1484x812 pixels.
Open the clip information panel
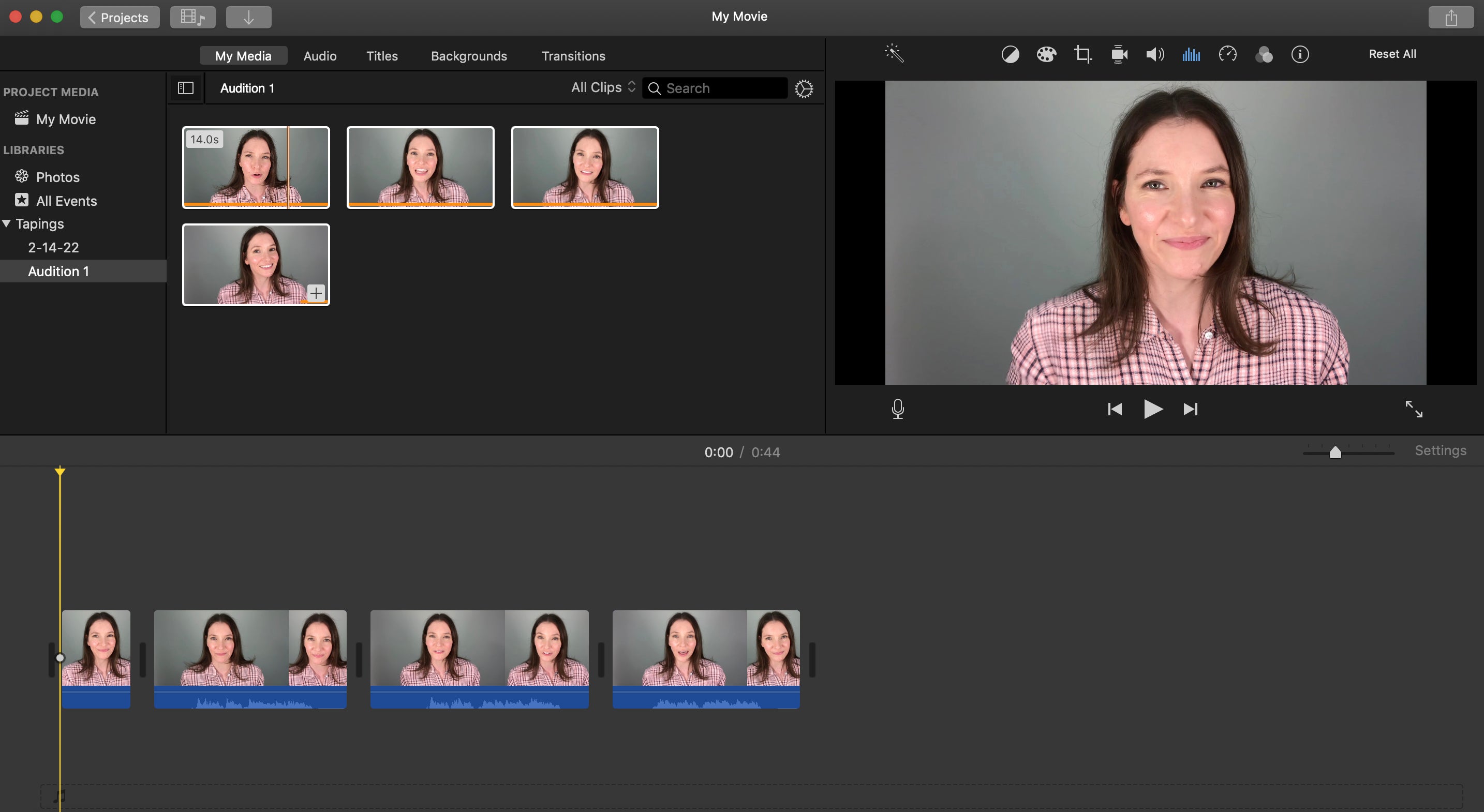1298,54
